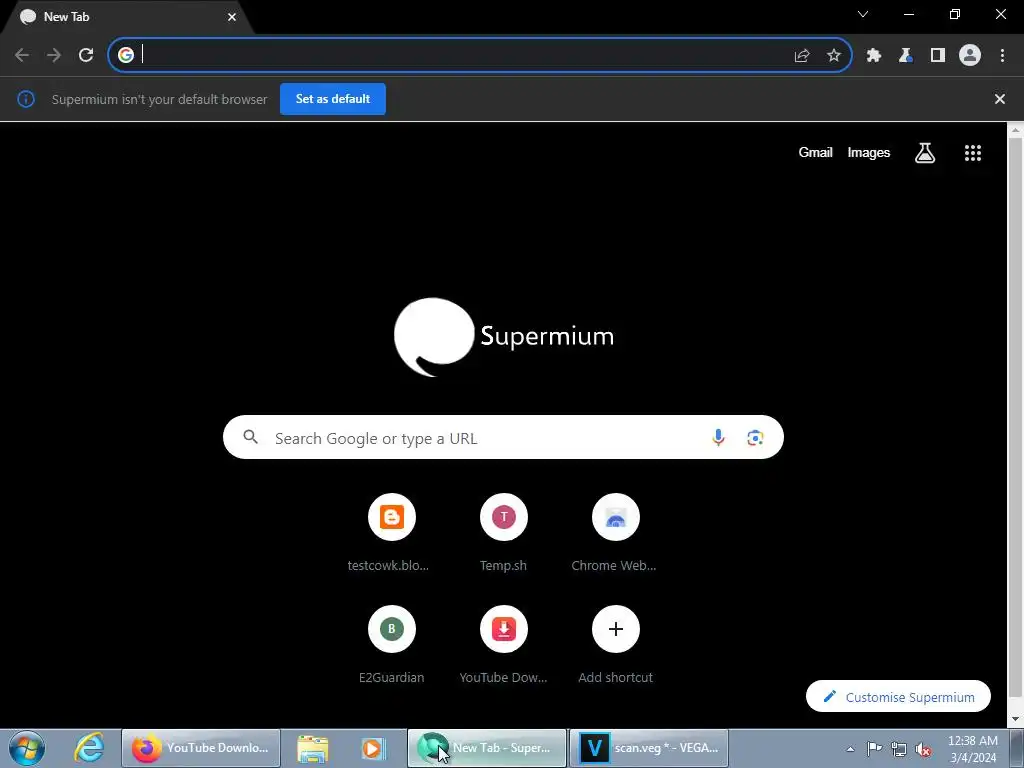Launch Internet Explorer from the taskbar
This screenshot has height=768, width=1024.
coord(89,748)
